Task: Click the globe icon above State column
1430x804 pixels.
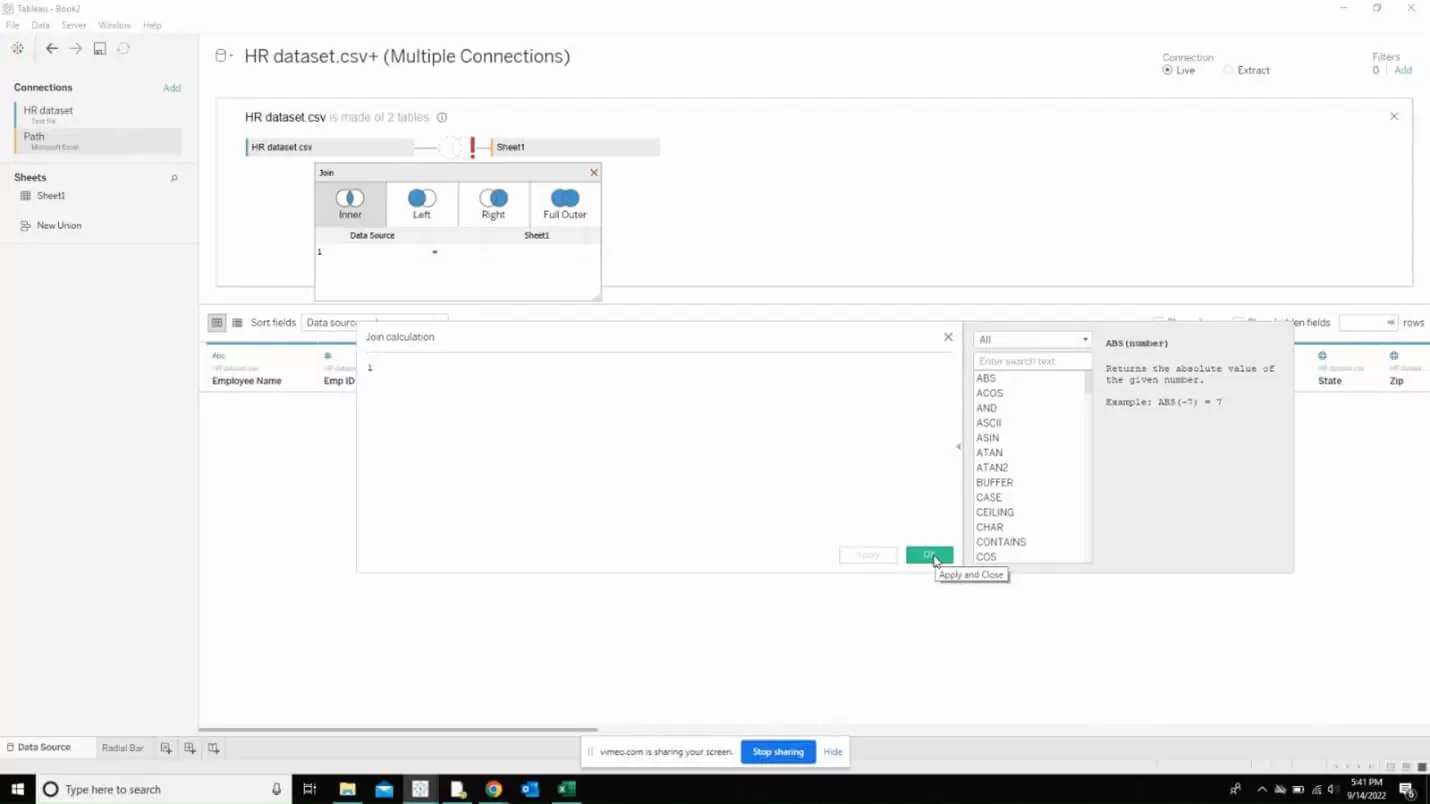Action: click(x=1322, y=356)
